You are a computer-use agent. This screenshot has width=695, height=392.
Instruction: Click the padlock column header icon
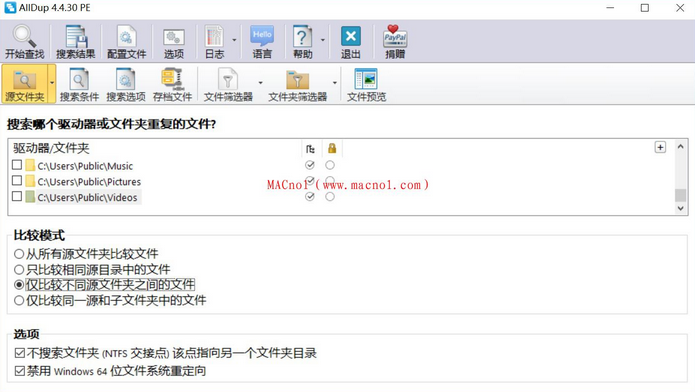point(332,148)
